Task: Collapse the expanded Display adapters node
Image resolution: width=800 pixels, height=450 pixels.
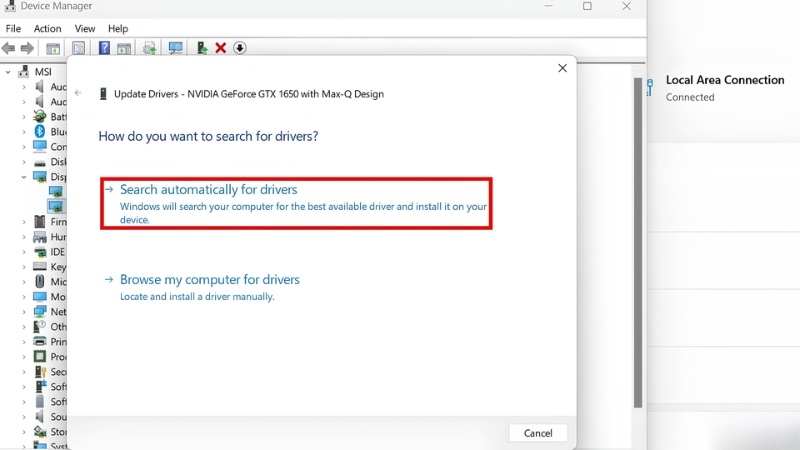Action: (23, 177)
